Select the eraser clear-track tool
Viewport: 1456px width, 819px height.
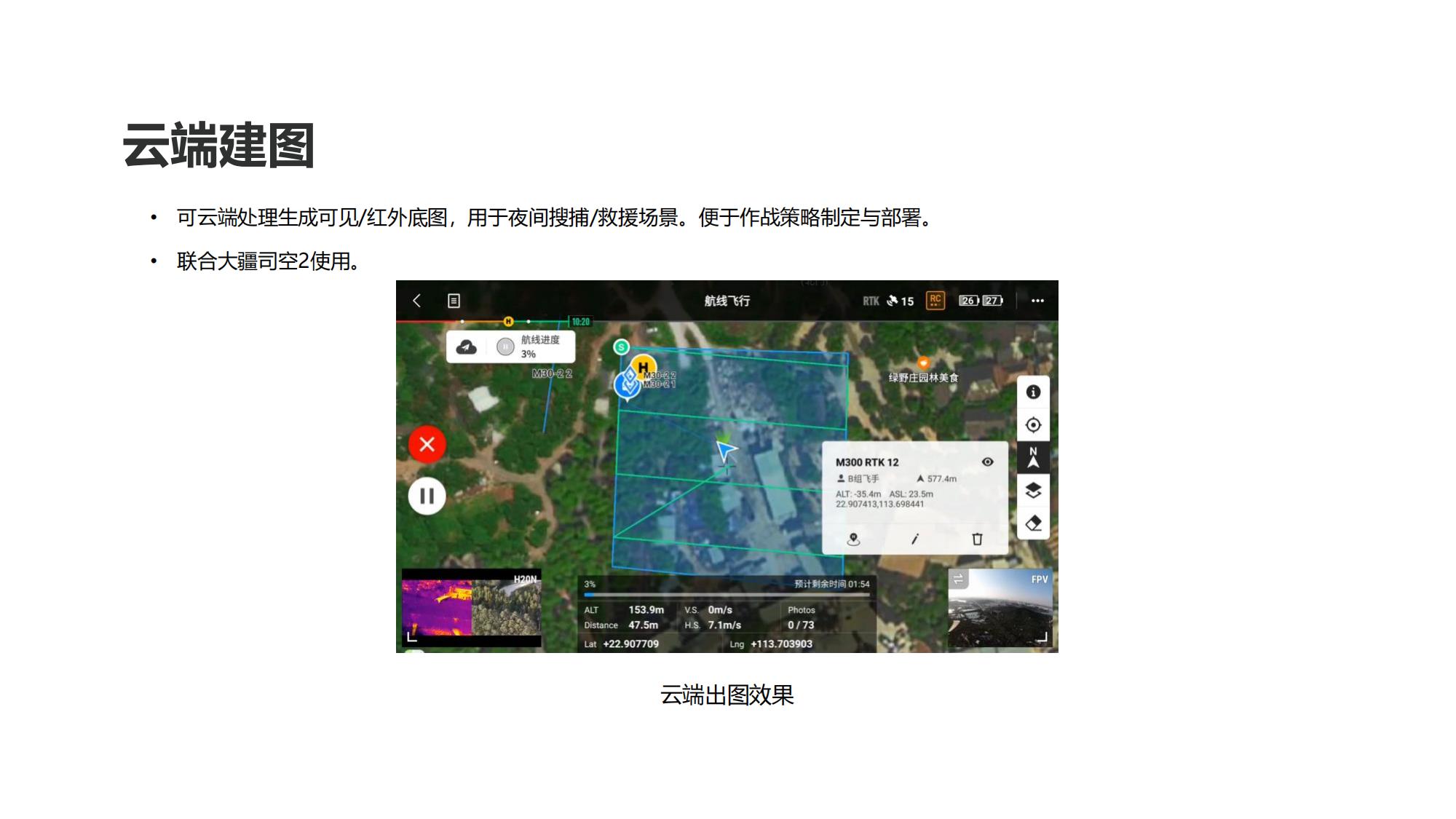coord(1033,523)
